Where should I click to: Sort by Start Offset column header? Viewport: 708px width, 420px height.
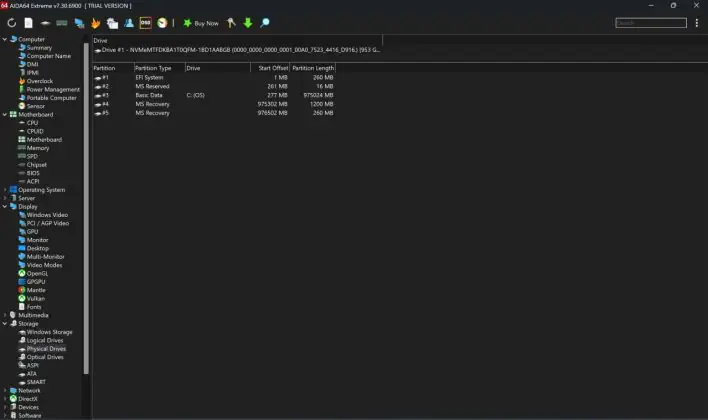(270, 68)
